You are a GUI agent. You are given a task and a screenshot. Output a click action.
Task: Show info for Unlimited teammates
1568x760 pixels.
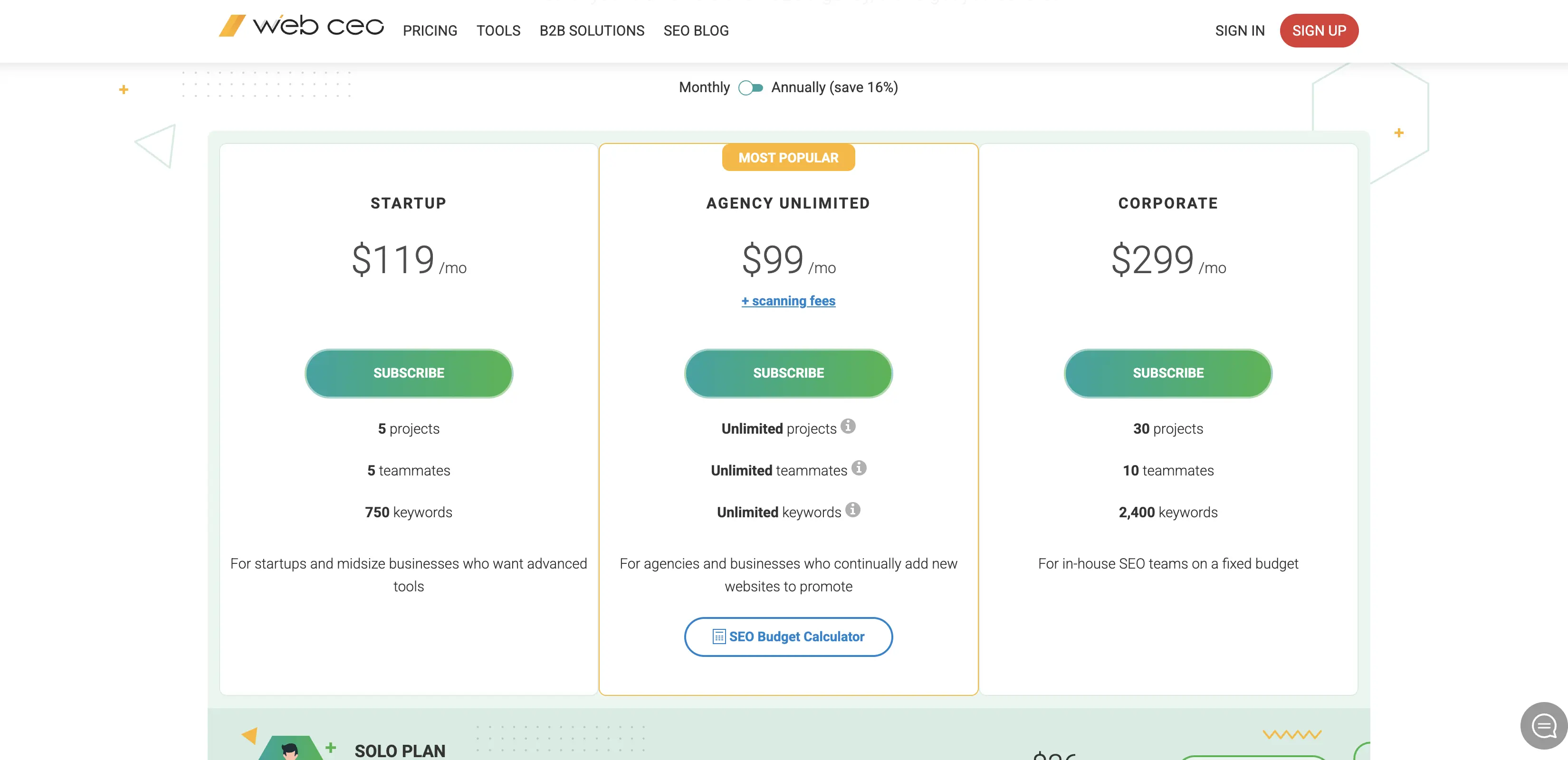[x=859, y=468]
